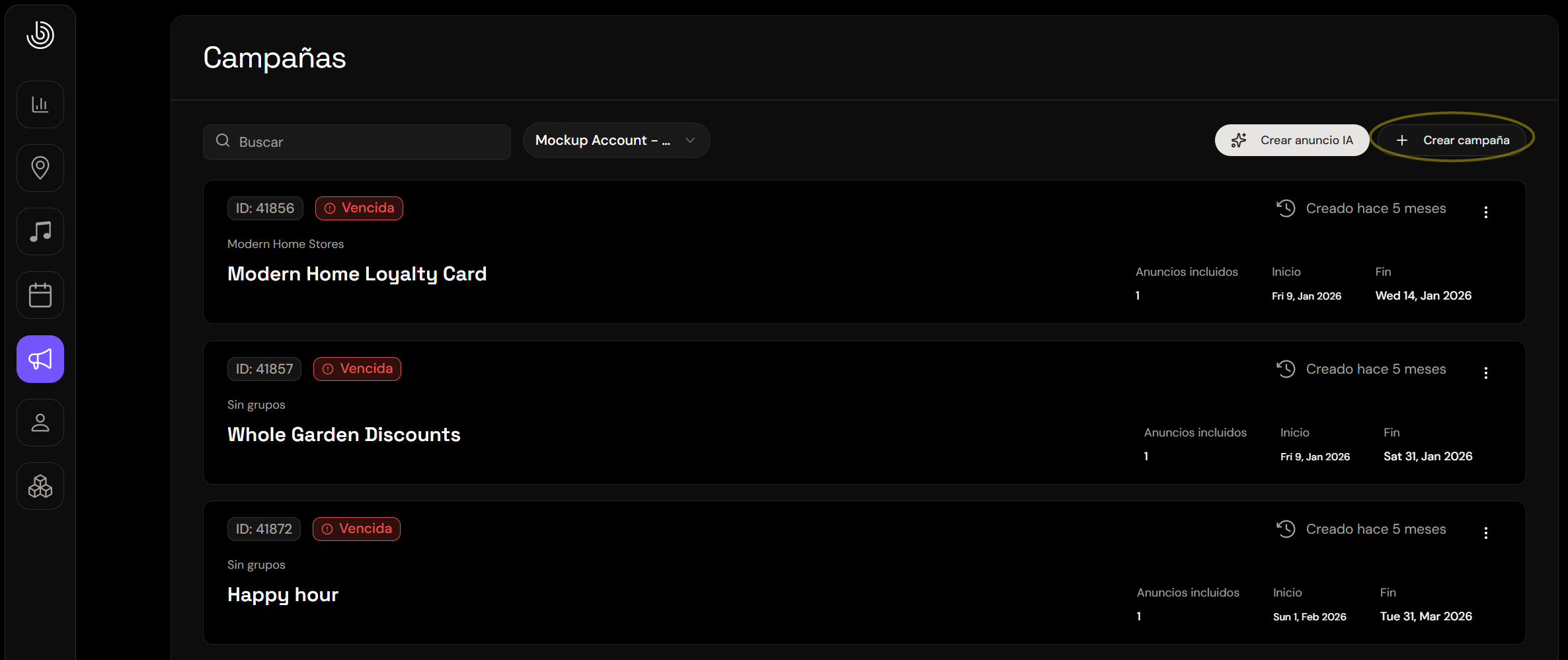Open the user profile sidebar icon
The height and width of the screenshot is (660, 1568).
(x=40, y=423)
